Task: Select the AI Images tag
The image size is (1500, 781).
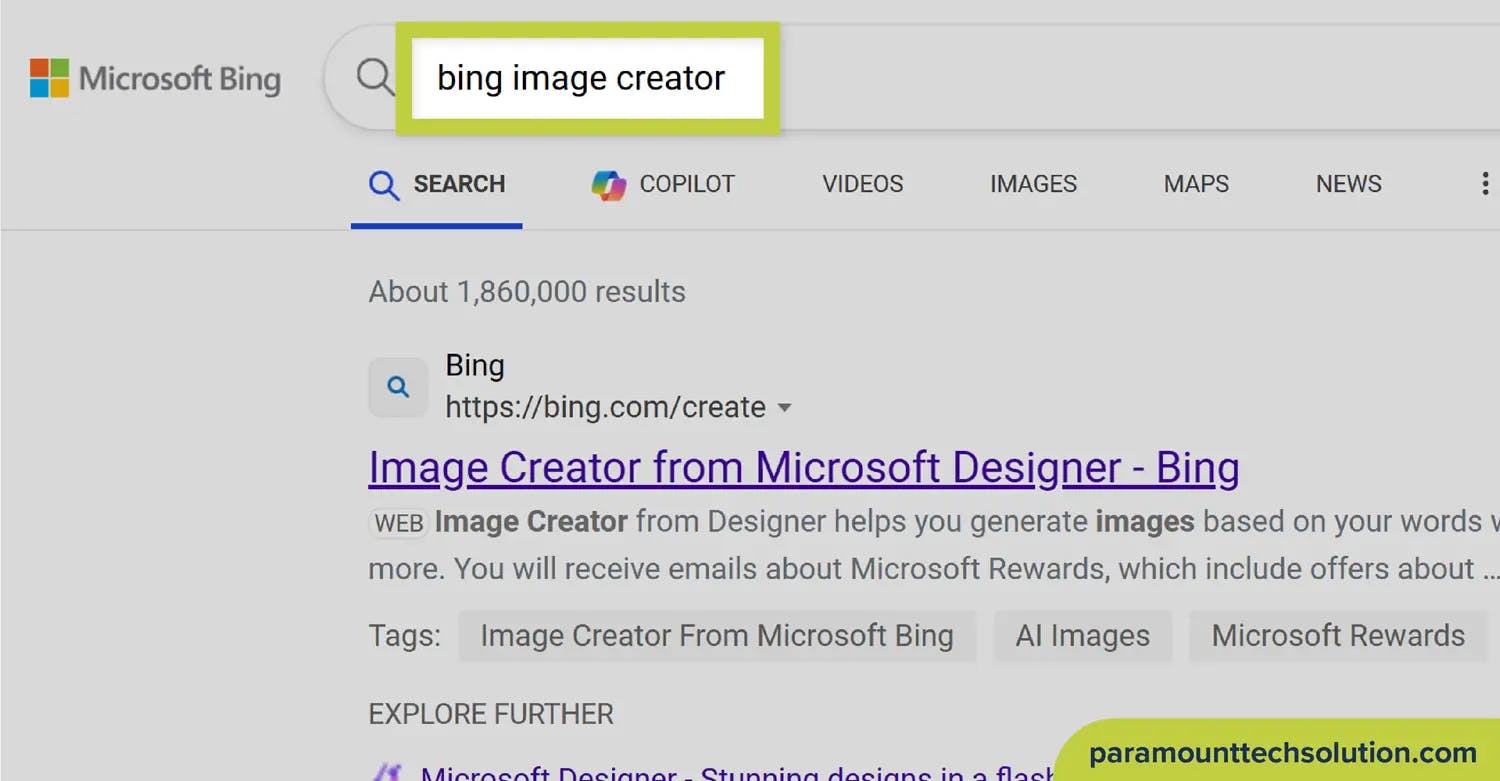Action: pyautogui.click(x=1082, y=636)
